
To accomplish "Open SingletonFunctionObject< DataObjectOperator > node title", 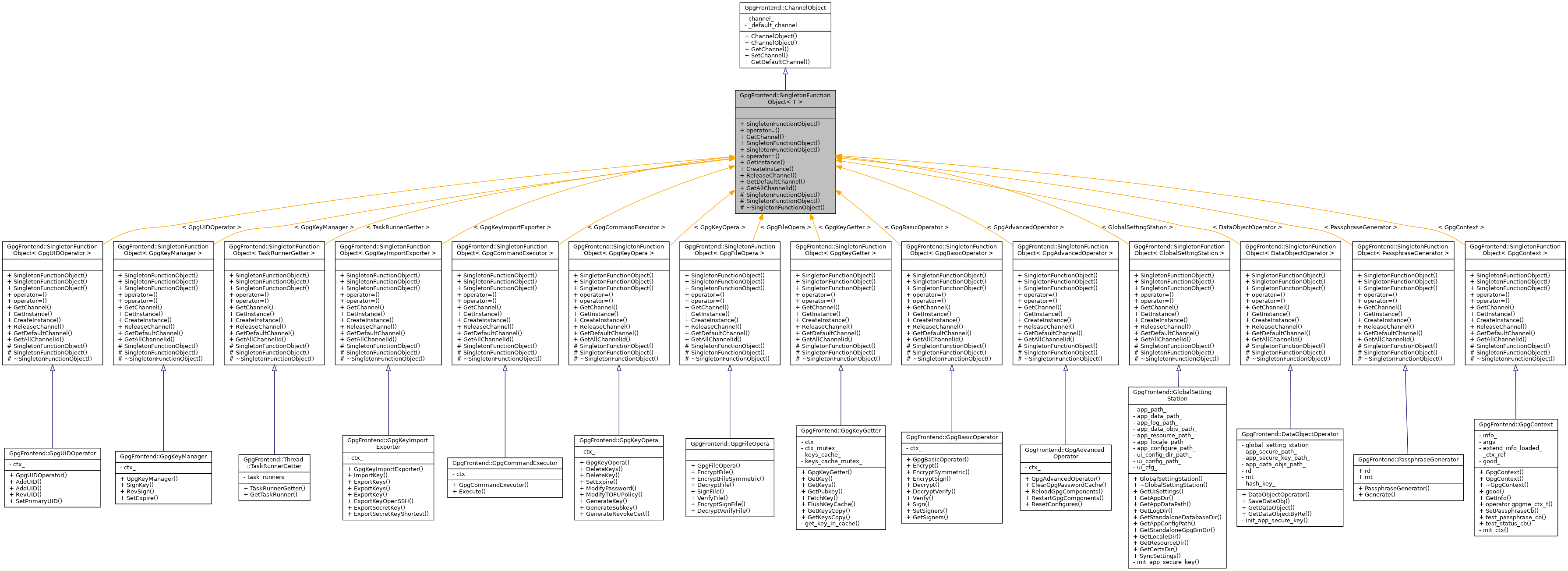I will coord(1290,250).
